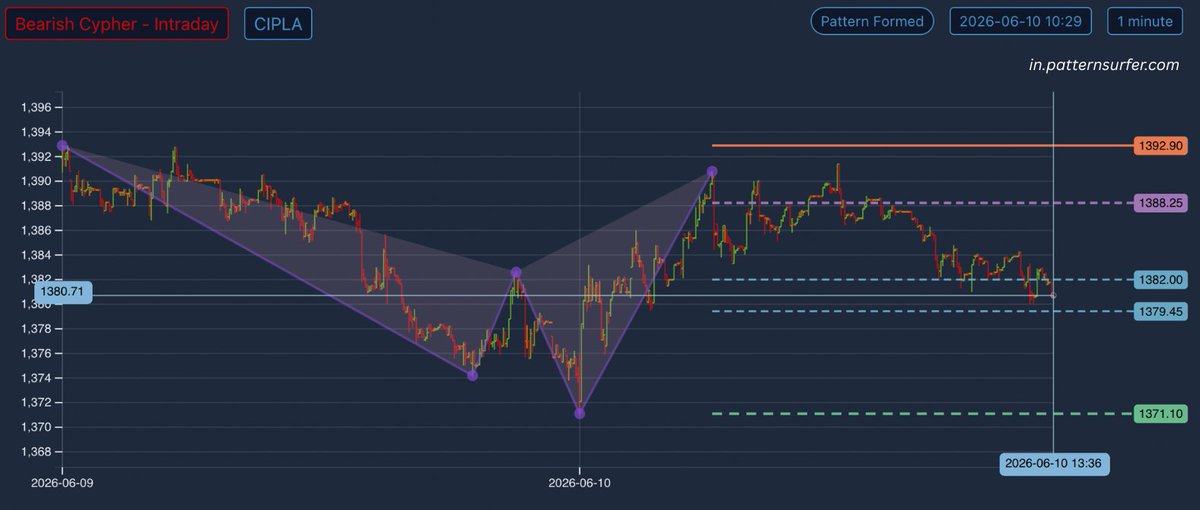This screenshot has width=1200, height=510.
Task: Select the 1 minute timeframe box
Action: (x=1145, y=21)
